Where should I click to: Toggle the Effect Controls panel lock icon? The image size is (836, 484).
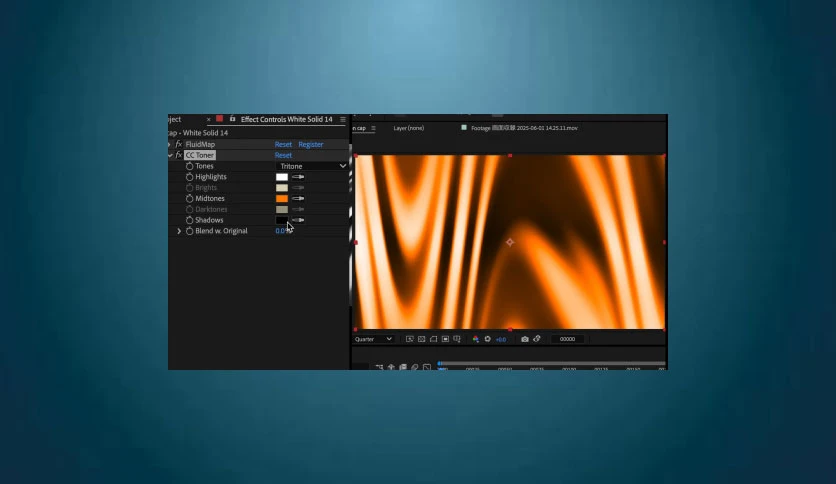coord(232,119)
